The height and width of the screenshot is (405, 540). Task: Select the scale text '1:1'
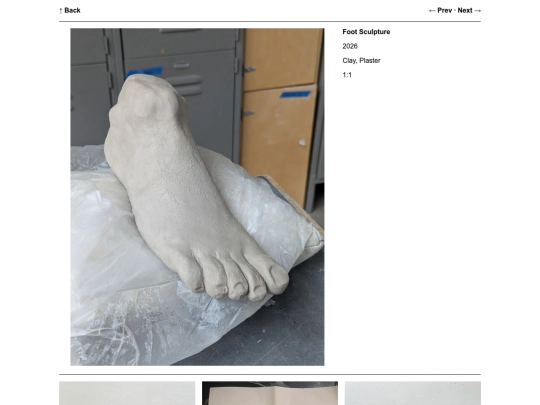pos(347,75)
